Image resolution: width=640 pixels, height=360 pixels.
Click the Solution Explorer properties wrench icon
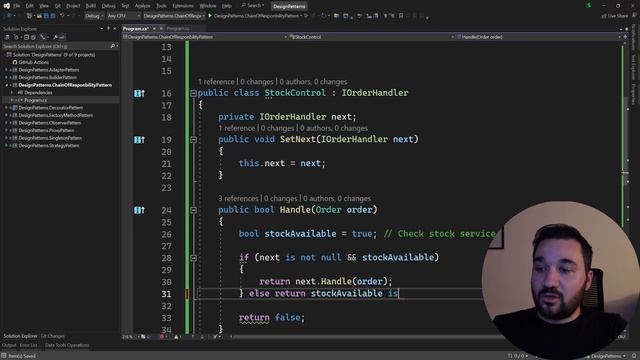coord(56,37)
